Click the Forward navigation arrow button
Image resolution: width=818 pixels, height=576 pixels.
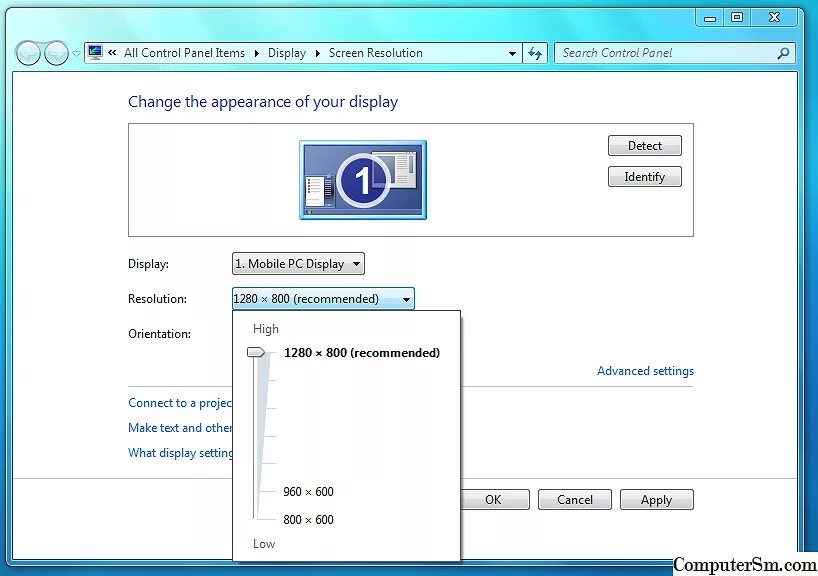click(56, 53)
